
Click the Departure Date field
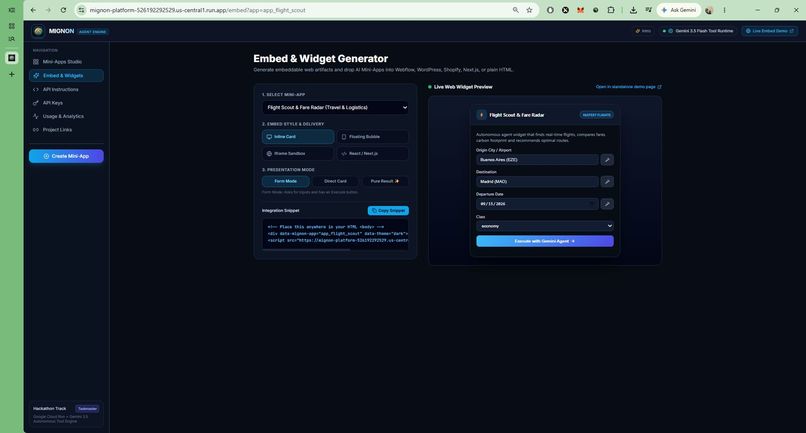click(537, 204)
